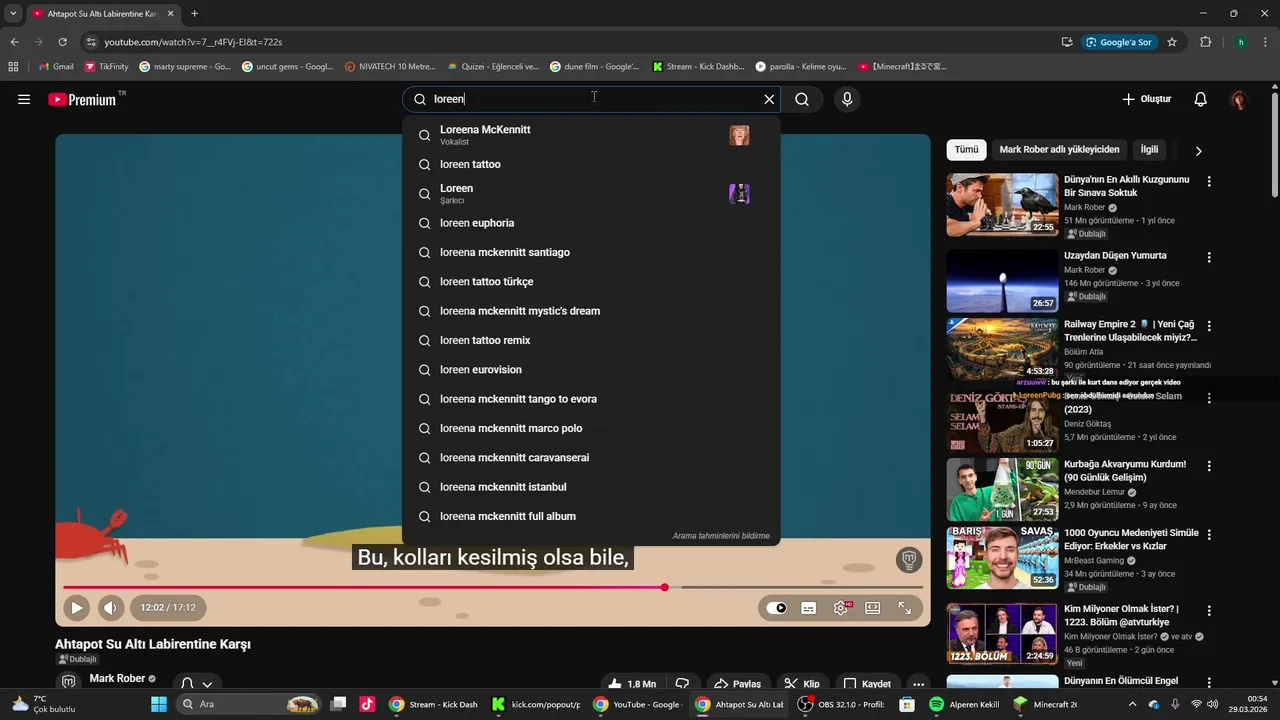Image resolution: width=1280 pixels, height=720 pixels.
Task: Open the Windows Start menu
Action: [x=158, y=704]
